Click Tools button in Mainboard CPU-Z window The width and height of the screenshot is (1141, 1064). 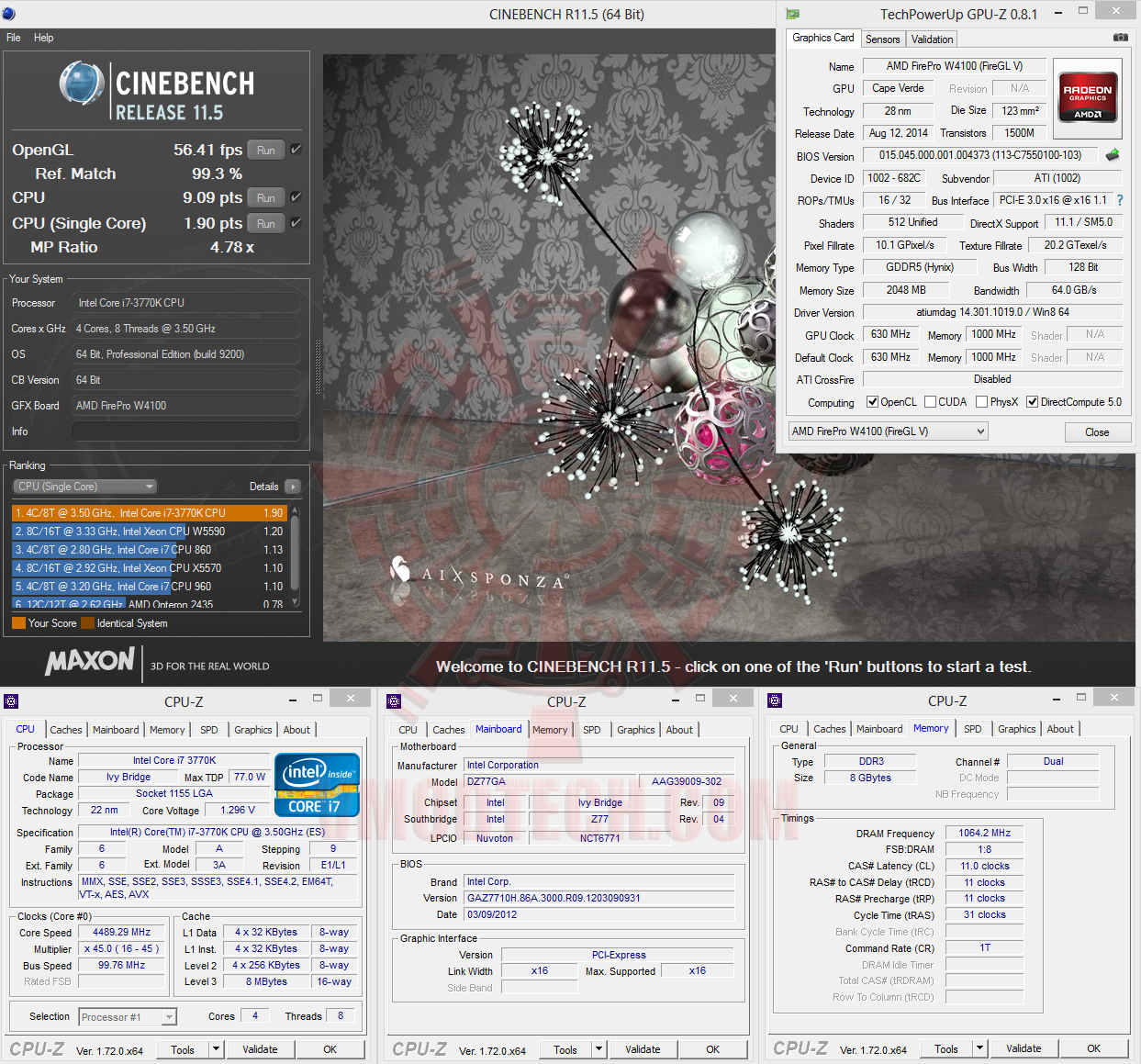565,1049
